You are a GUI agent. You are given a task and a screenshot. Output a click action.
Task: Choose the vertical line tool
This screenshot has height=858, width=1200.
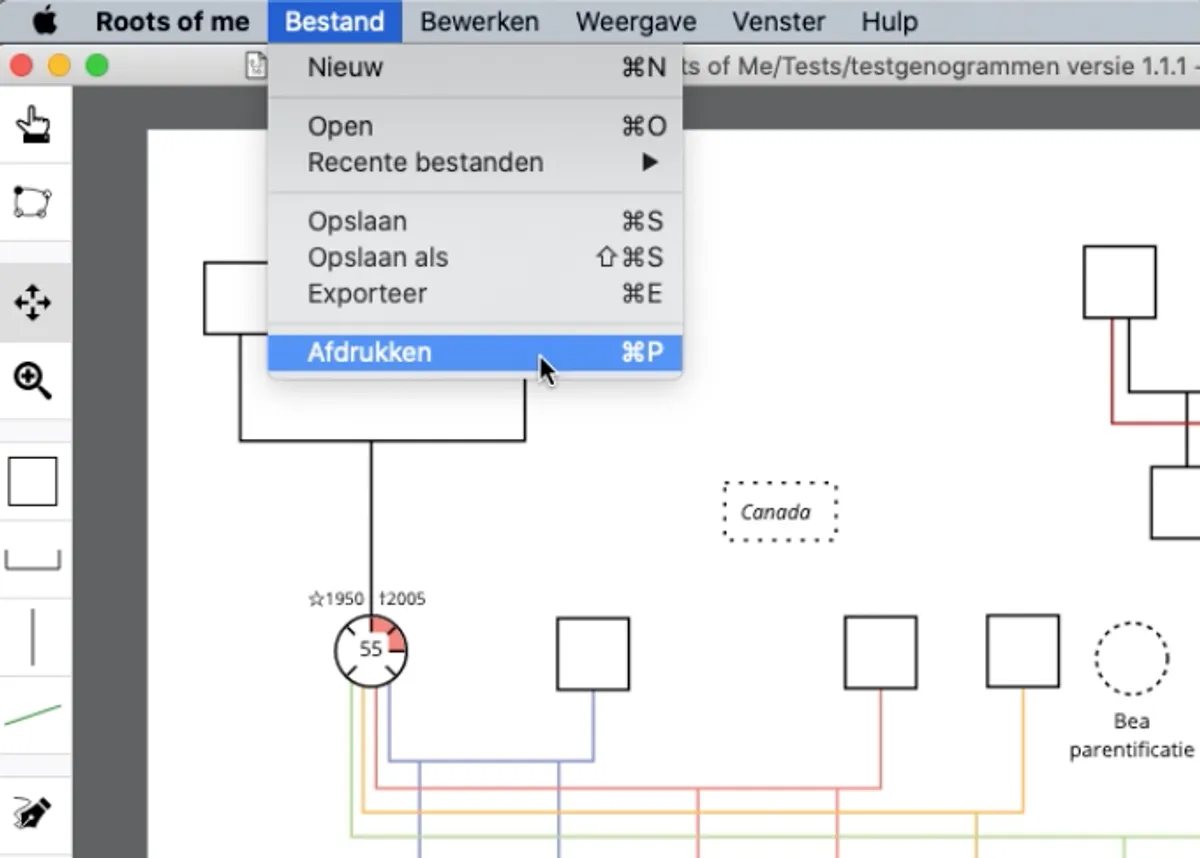click(x=33, y=637)
